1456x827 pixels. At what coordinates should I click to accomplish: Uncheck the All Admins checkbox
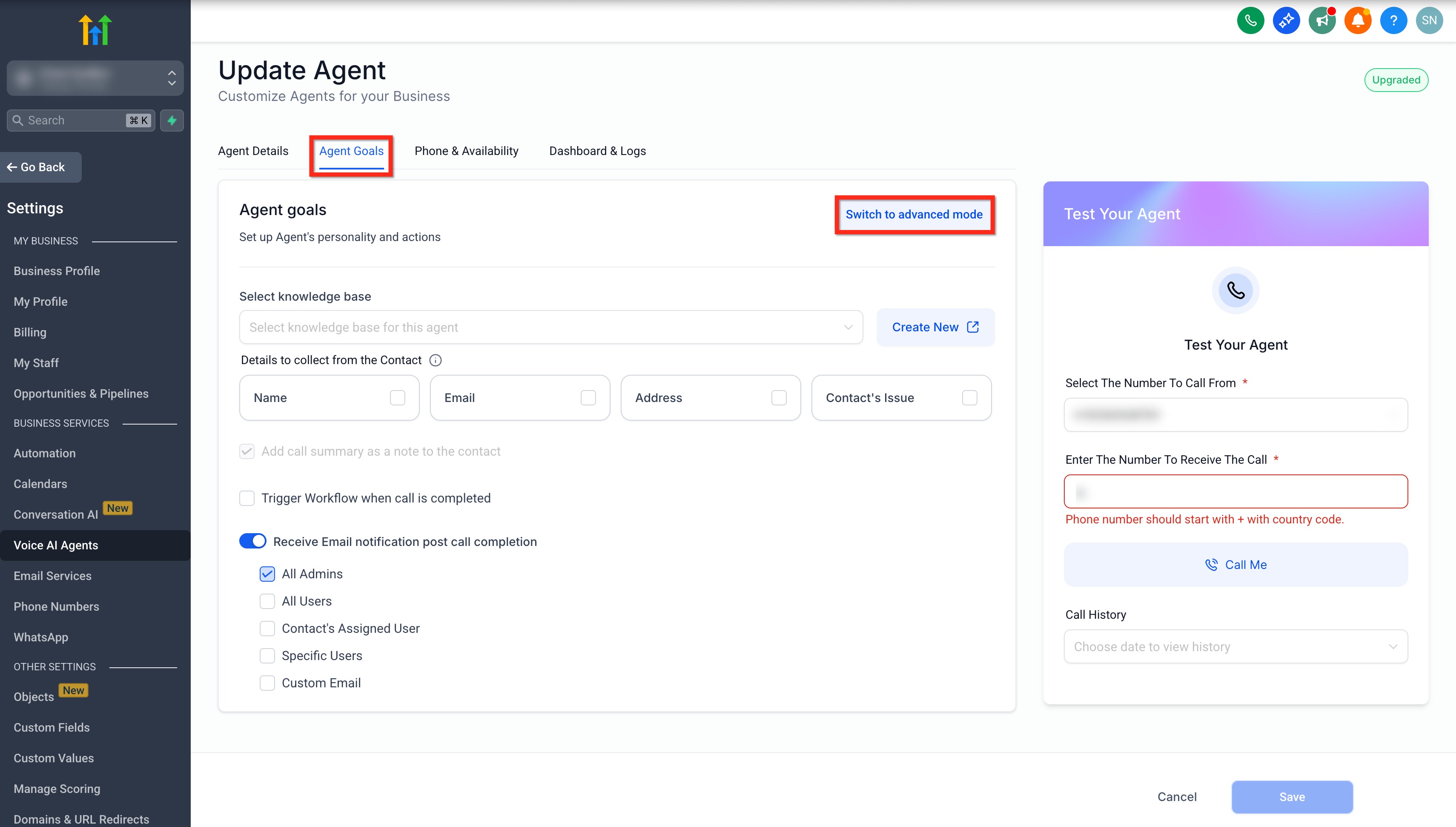(267, 574)
